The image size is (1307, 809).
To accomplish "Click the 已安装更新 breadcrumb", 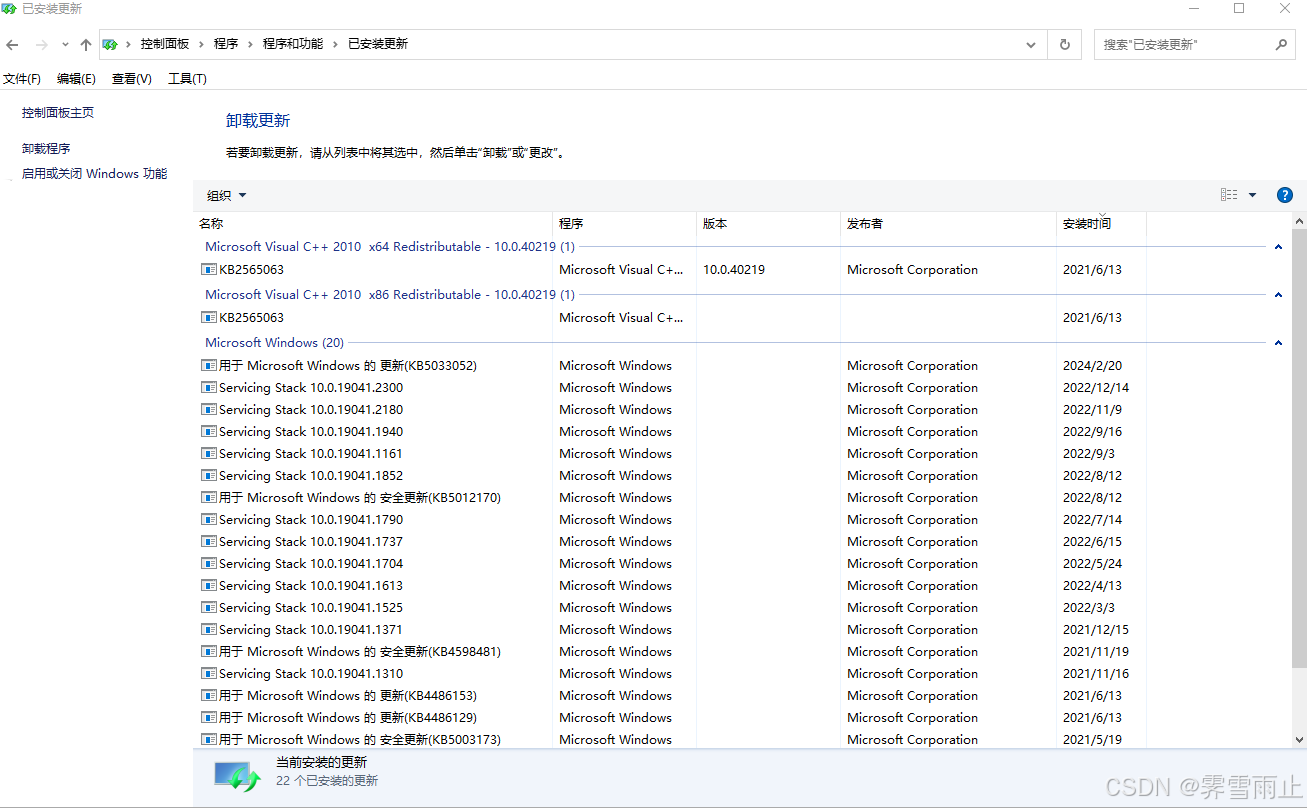I will pos(378,44).
